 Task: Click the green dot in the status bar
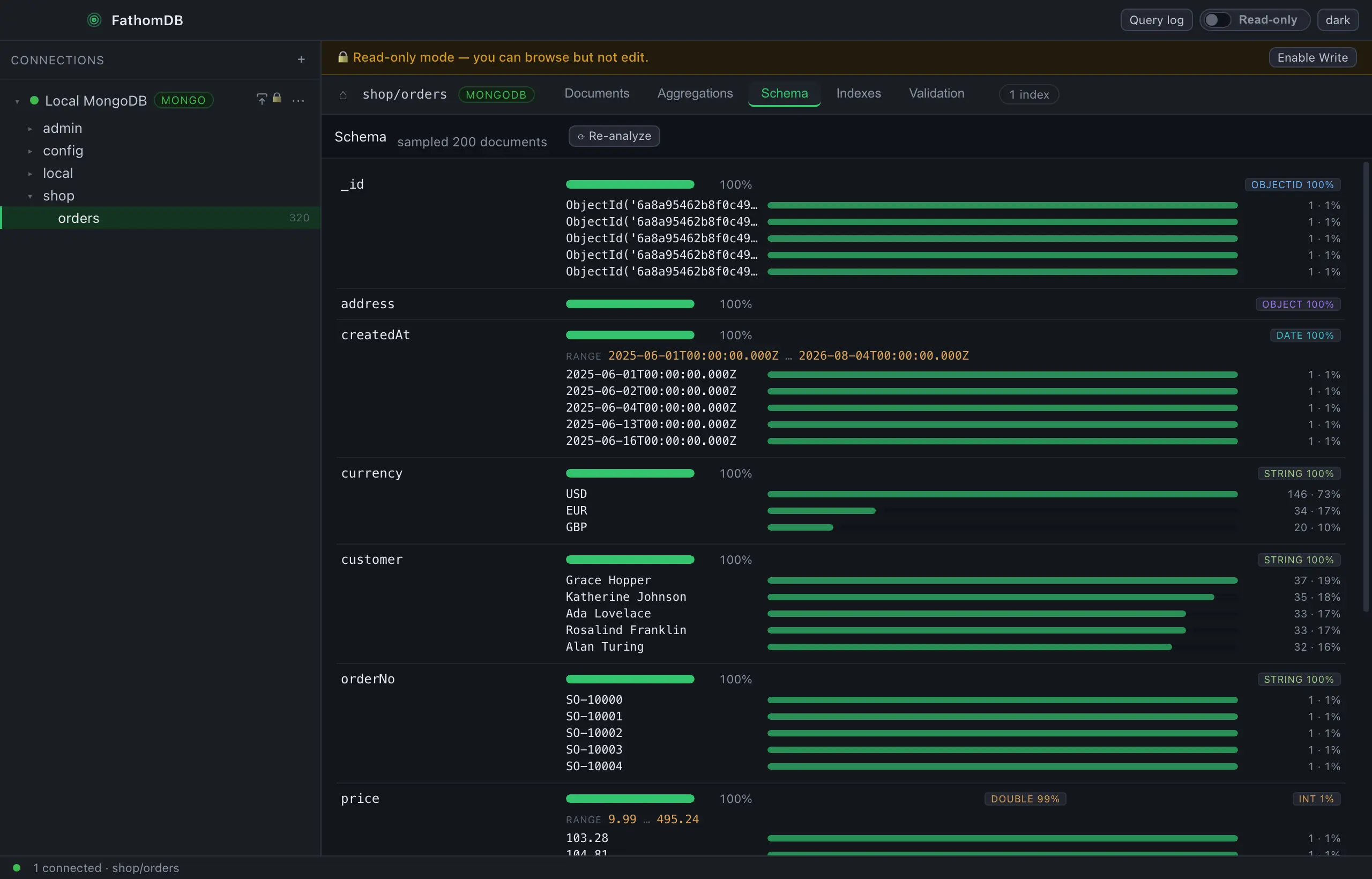pyautogui.click(x=17, y=868)
